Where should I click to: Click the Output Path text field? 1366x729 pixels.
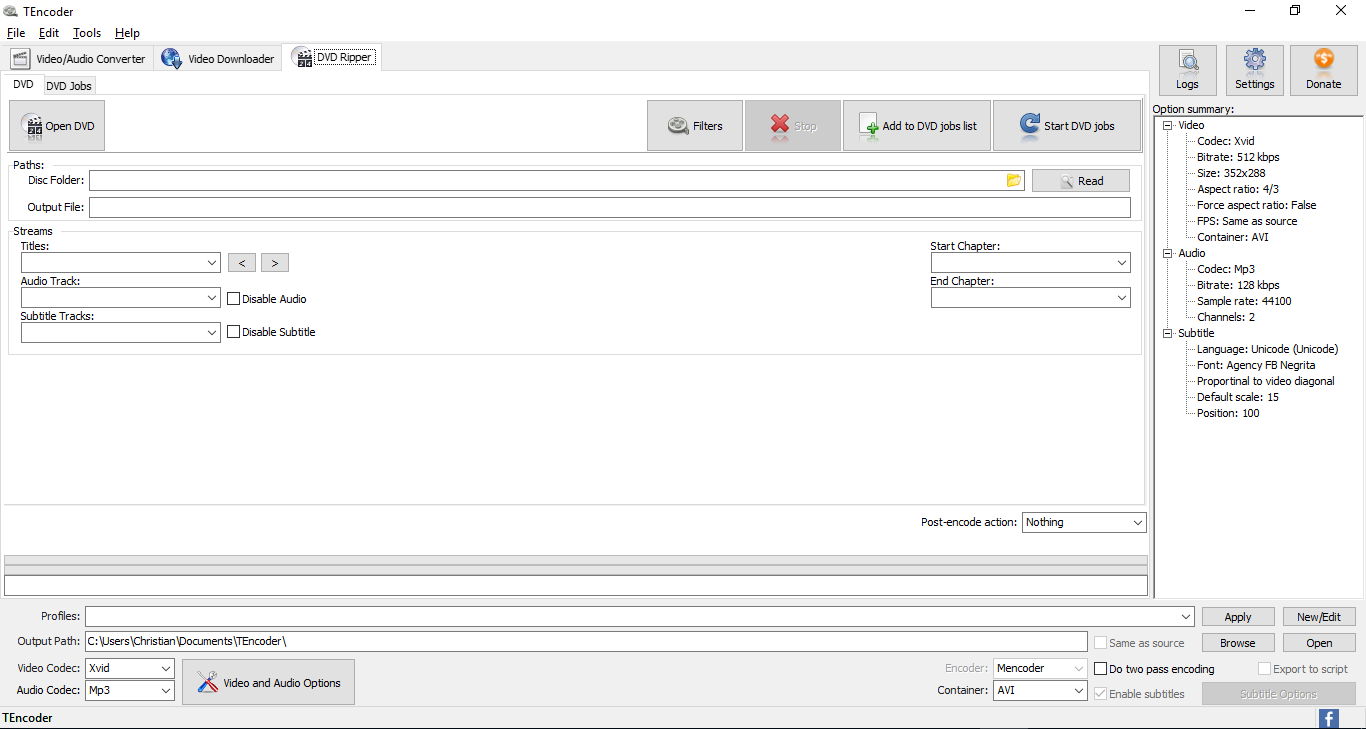(x=586, y=641)
